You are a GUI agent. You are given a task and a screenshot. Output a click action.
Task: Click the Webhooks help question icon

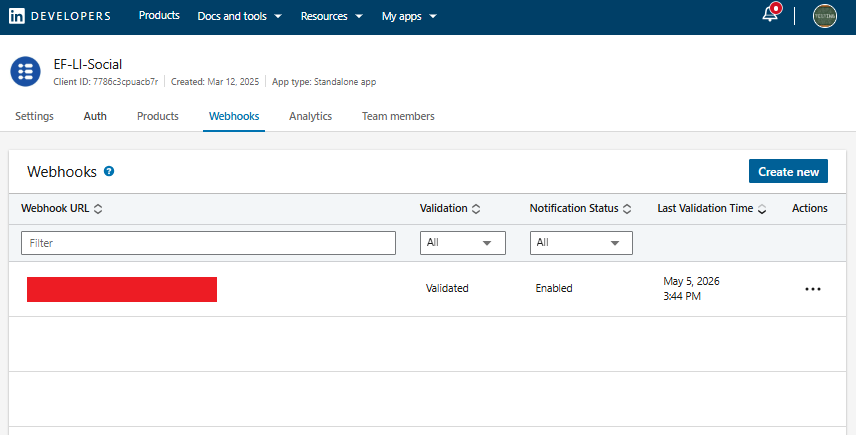tap(109, 171)
